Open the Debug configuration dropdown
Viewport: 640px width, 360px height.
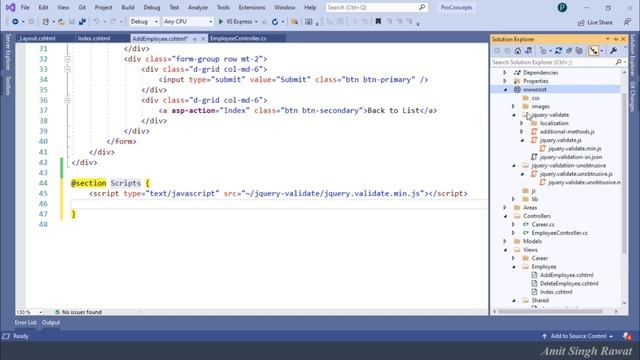(x=144, y=22)
